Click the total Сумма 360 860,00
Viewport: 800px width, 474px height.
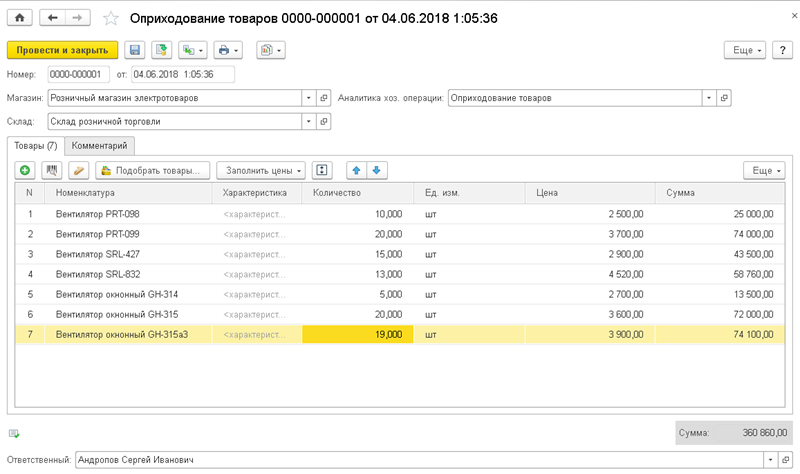tap(733, 433)
